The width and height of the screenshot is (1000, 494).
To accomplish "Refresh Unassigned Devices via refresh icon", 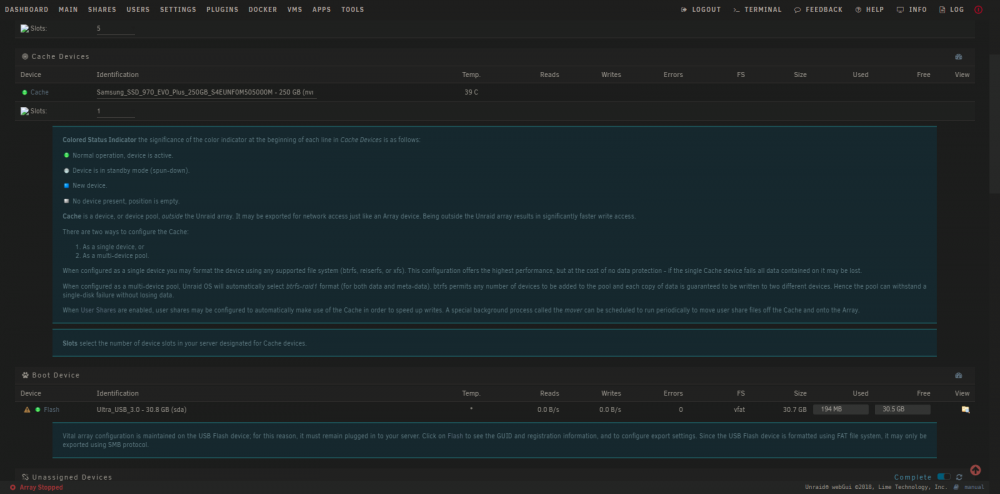I will (x=959, y=477).
